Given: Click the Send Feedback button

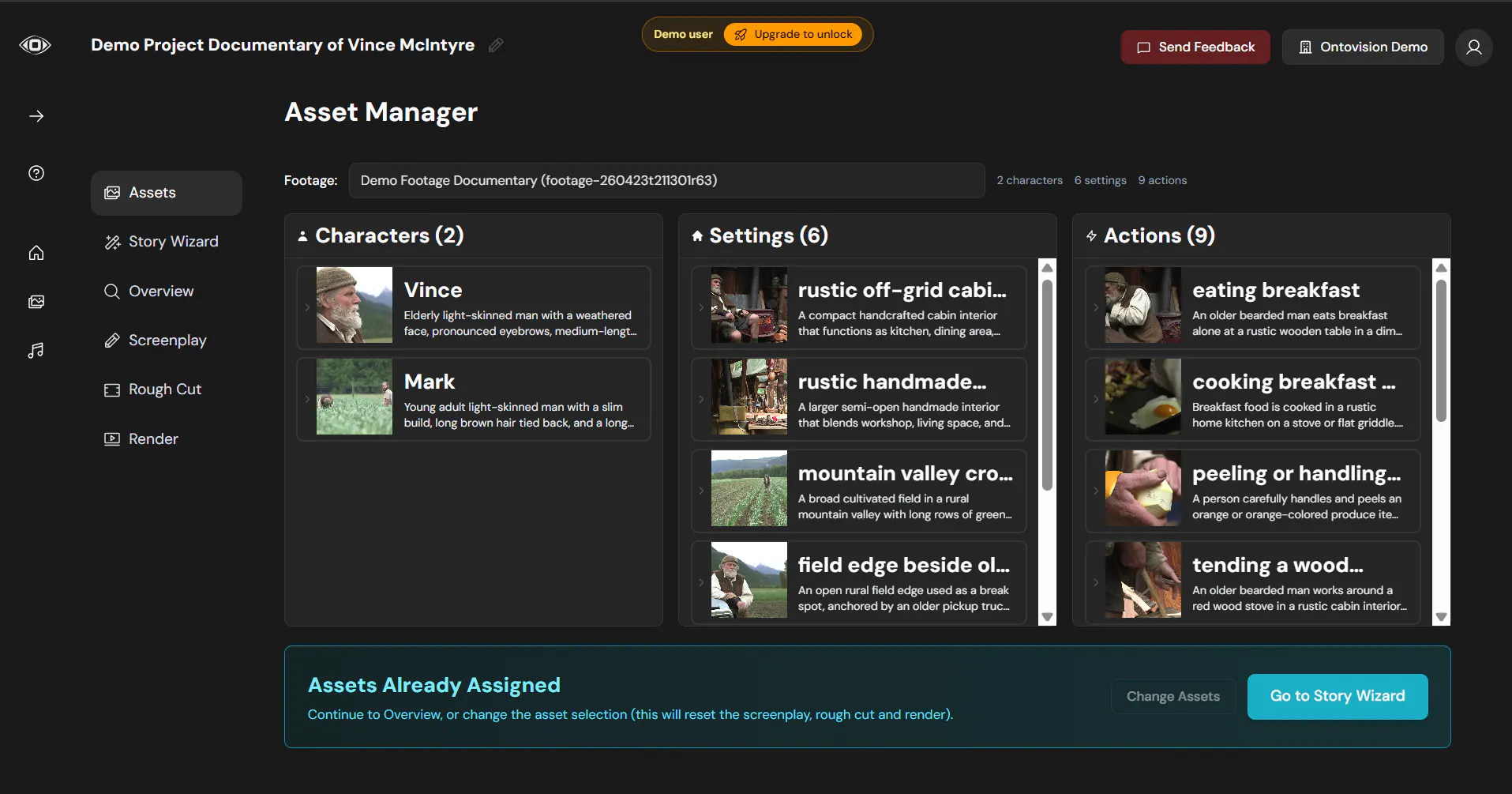Looking at the screenshot, I should pyautogui.click(x=1195, y=47).
